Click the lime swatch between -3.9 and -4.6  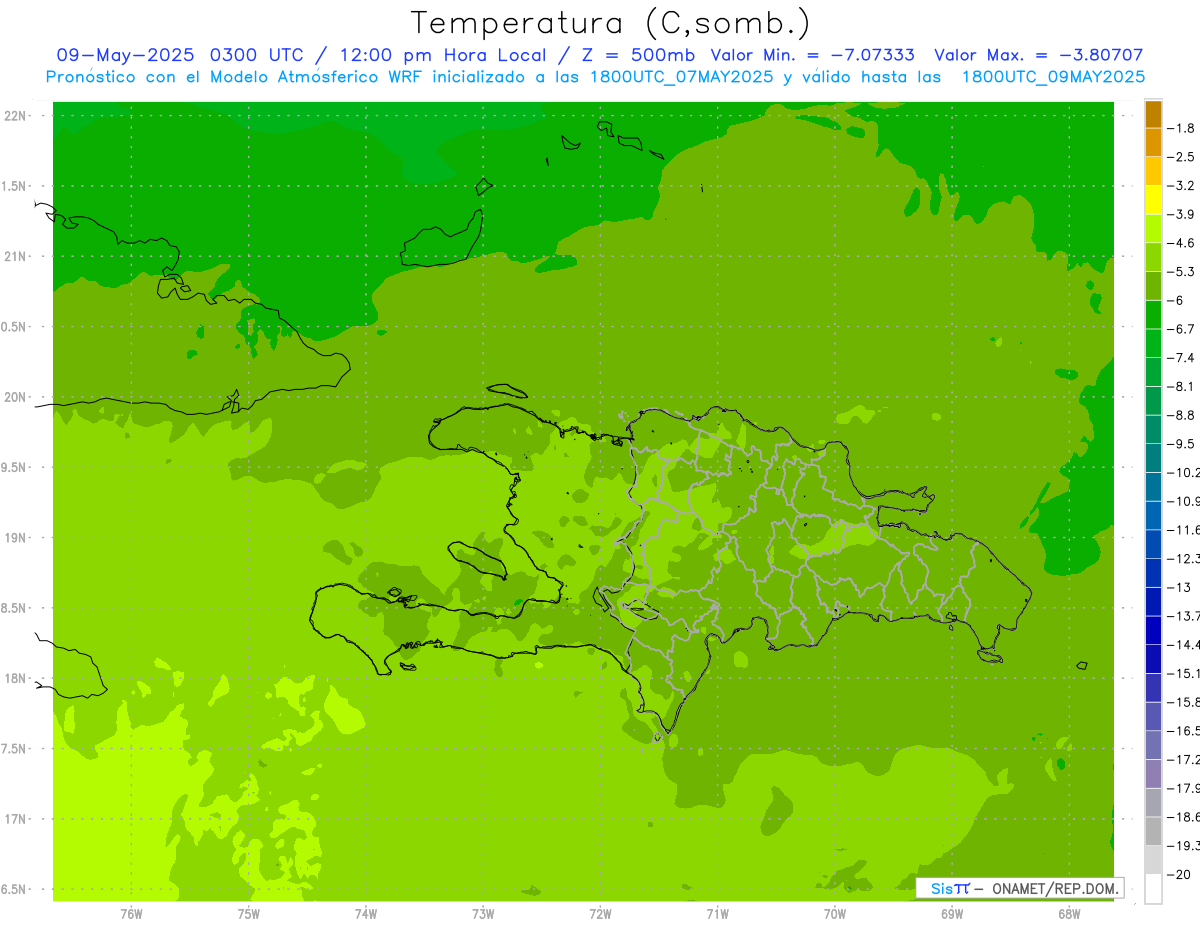(x=1153, y=229)
